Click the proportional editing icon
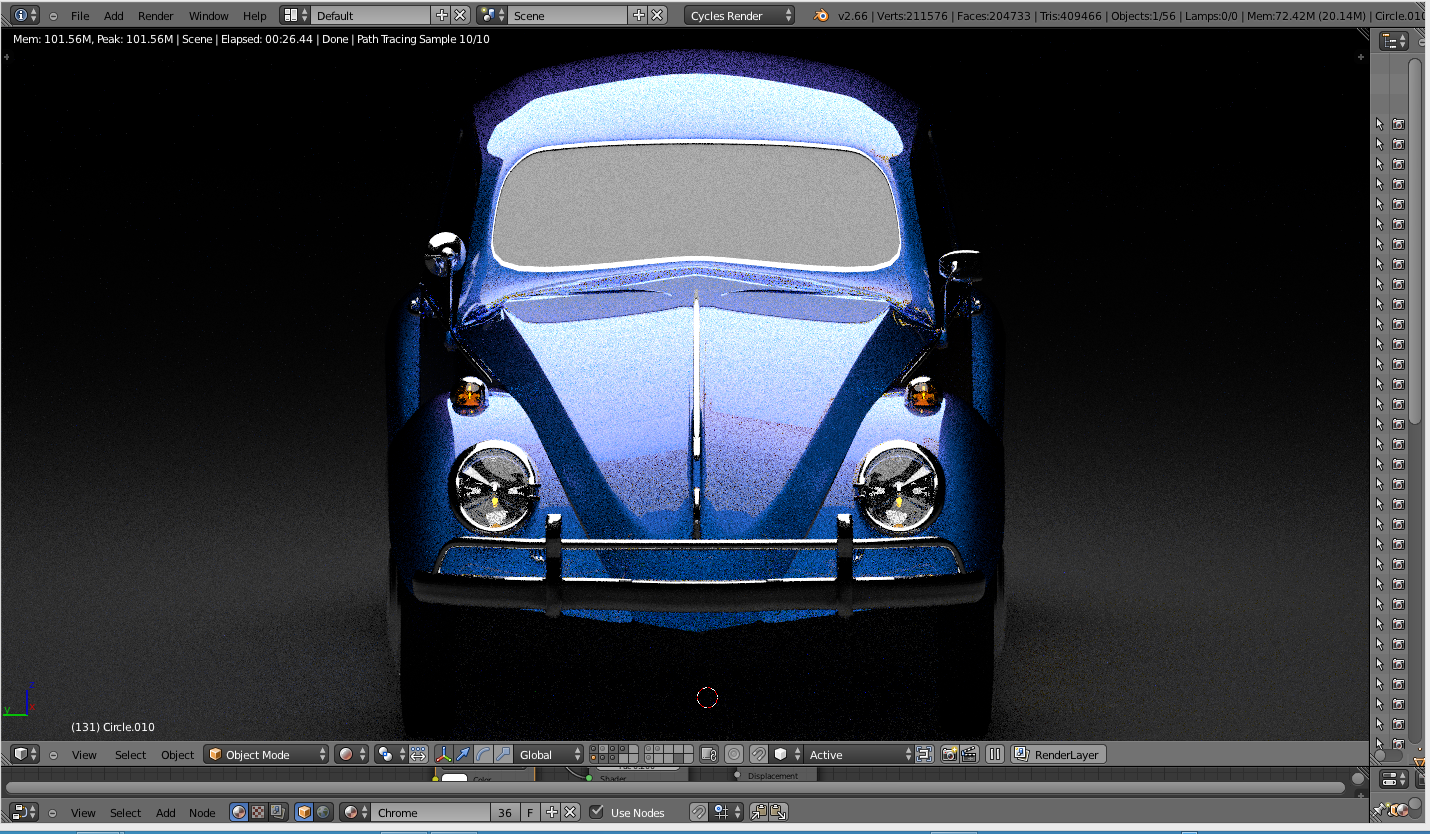The image size is (1430, 834). (734, 755)
